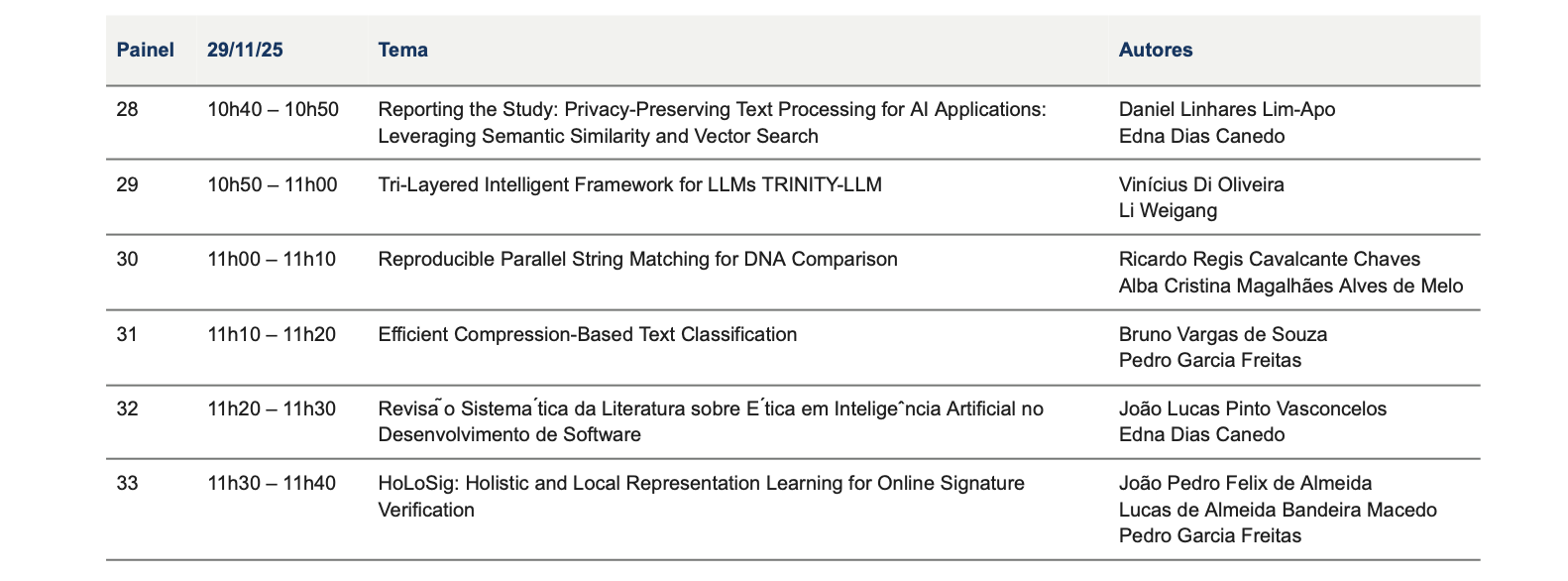1568x581 pixels.
Task: Click author Daniel Linhares Lim-Apo
Action: coord(1226,109)
